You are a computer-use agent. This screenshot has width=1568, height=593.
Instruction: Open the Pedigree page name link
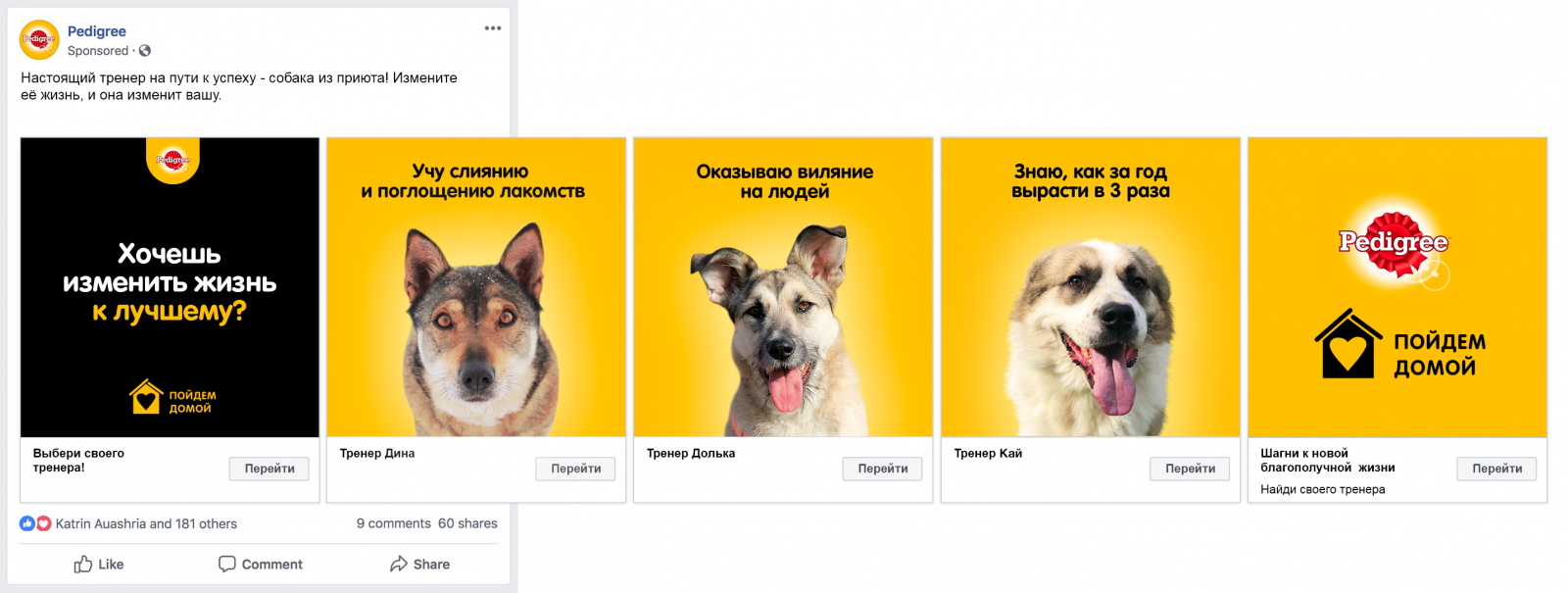(96, 31)
